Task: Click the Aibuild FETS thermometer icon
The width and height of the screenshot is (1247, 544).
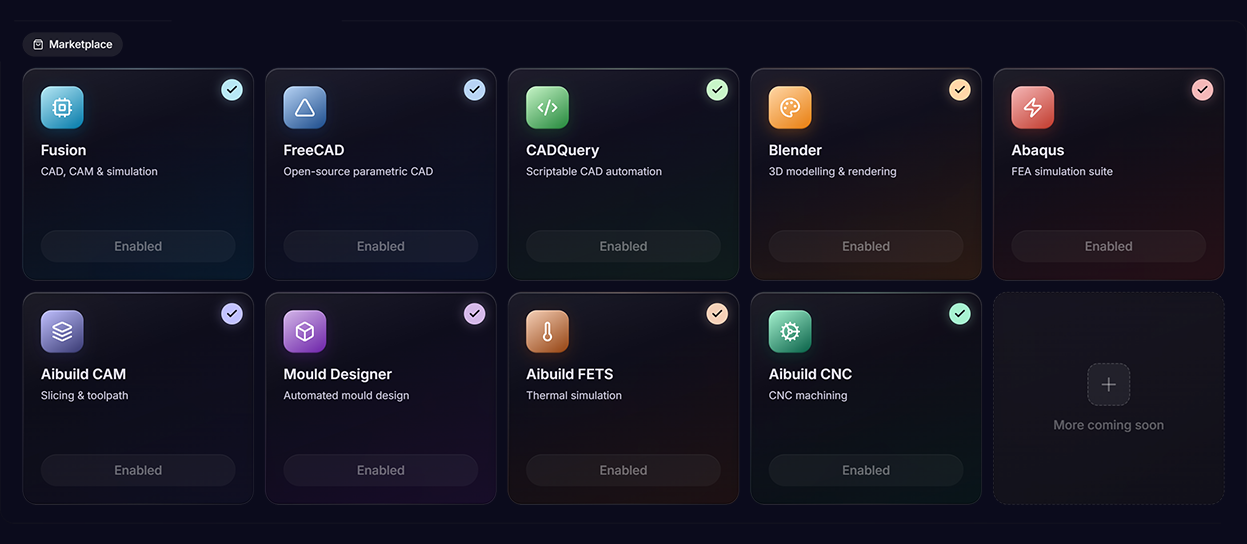Action: tap(547, 332)
